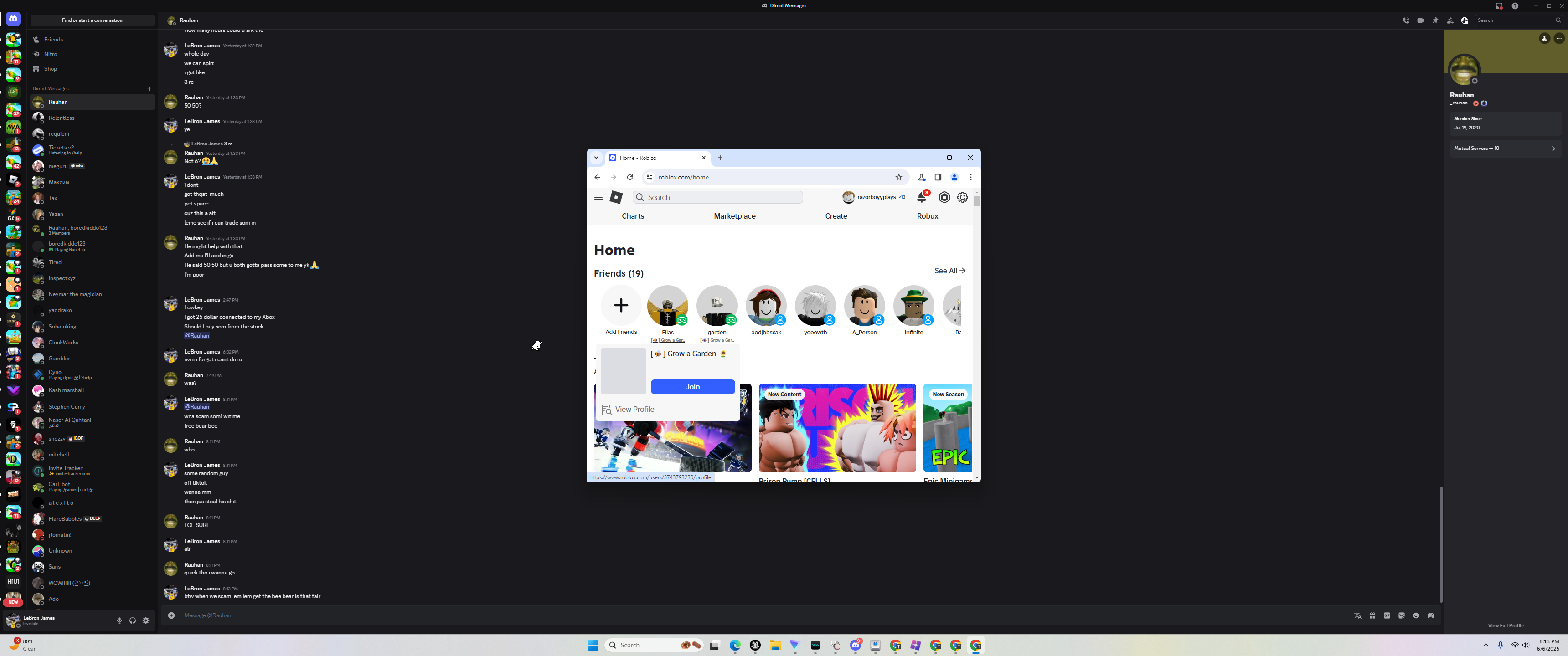Open the emoji picker
The width and height of the screenshot is (1568, 656).
pos(1416,616)
